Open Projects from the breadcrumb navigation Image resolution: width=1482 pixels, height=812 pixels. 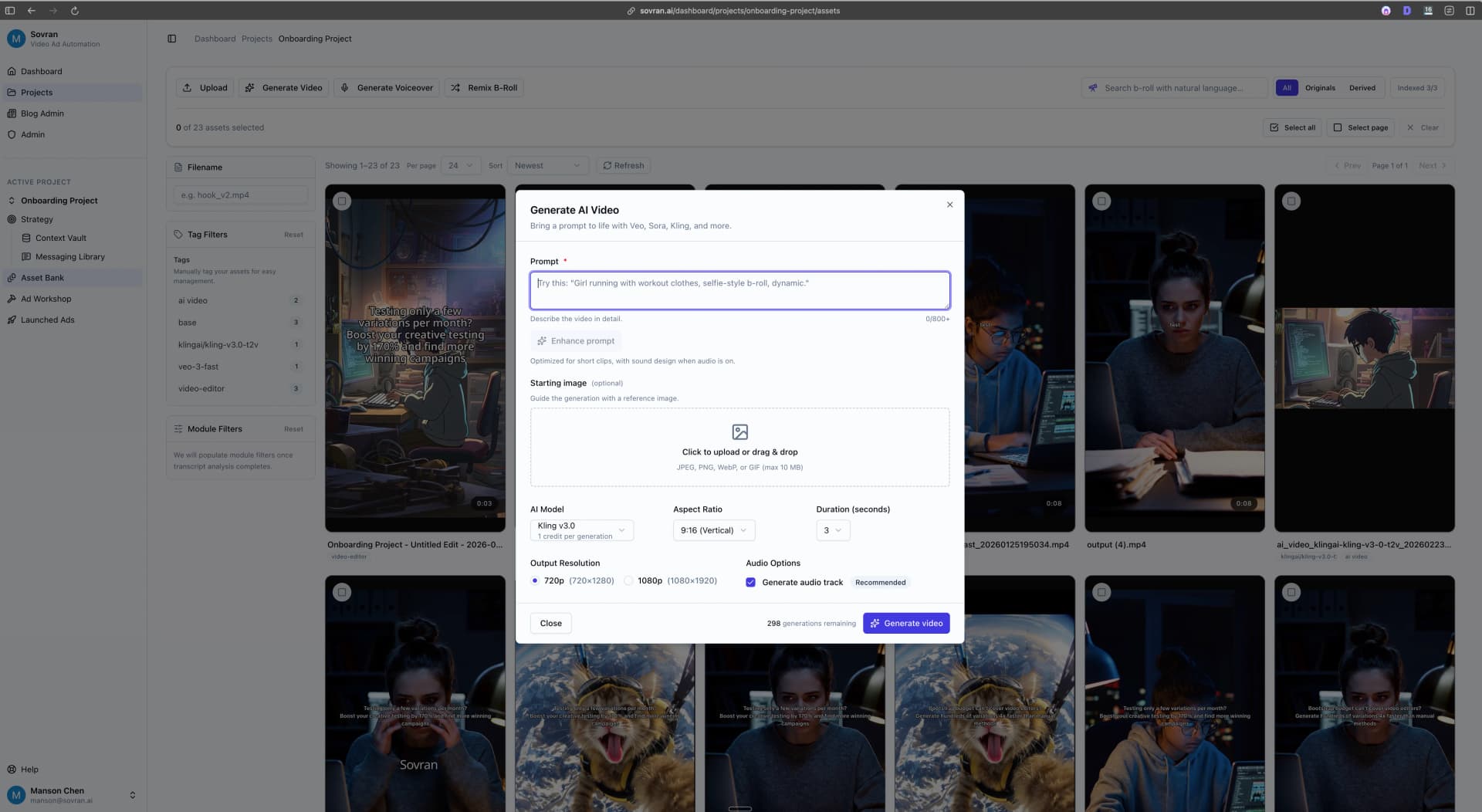coord(256,38)
